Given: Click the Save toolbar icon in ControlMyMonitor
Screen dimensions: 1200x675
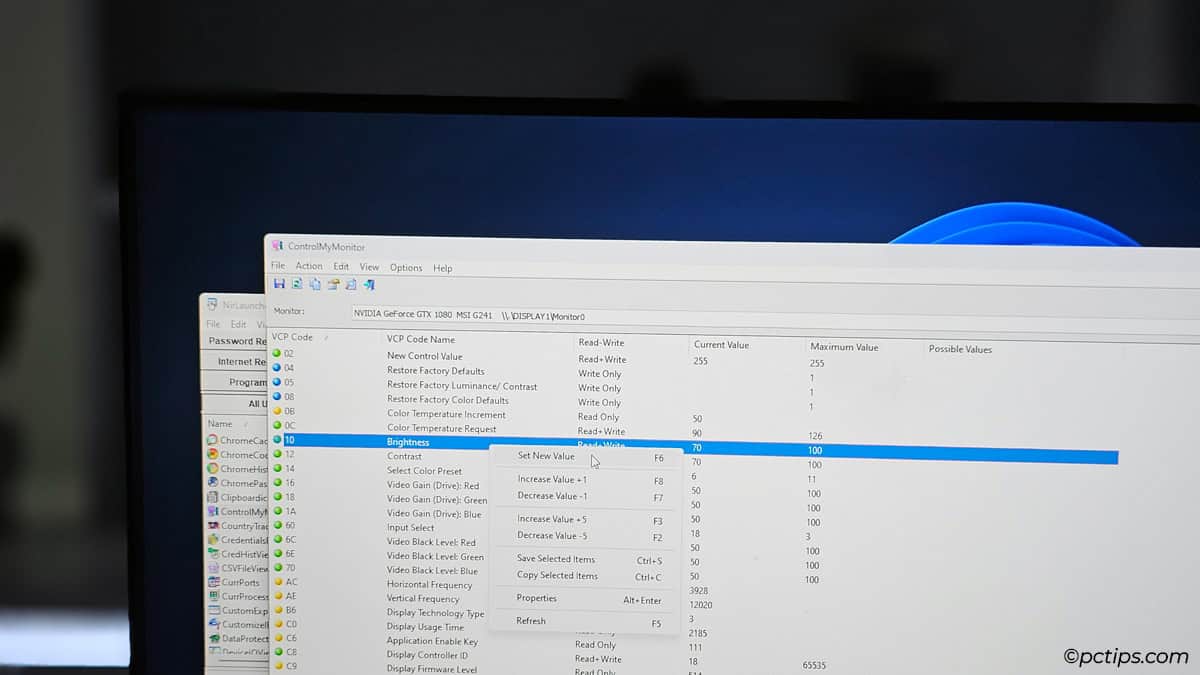Looking at the screenshot, I should click(x=280, y=284).
